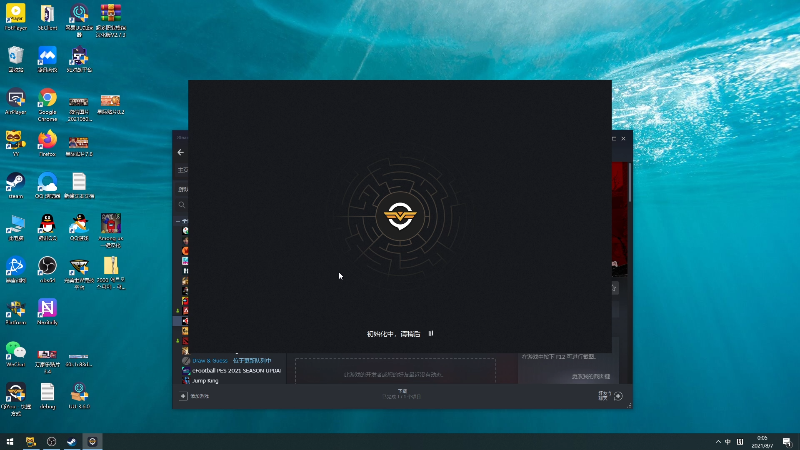Launch Firefox from the desktop
Screen dimensions: 800x450
pos(47,143)
